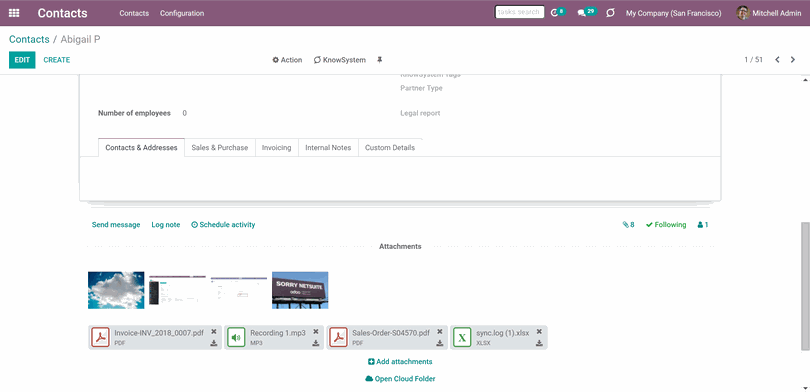Download sync.log (1).xlsx attachment
The image size is (810, 392).
(x=539, y=343)
